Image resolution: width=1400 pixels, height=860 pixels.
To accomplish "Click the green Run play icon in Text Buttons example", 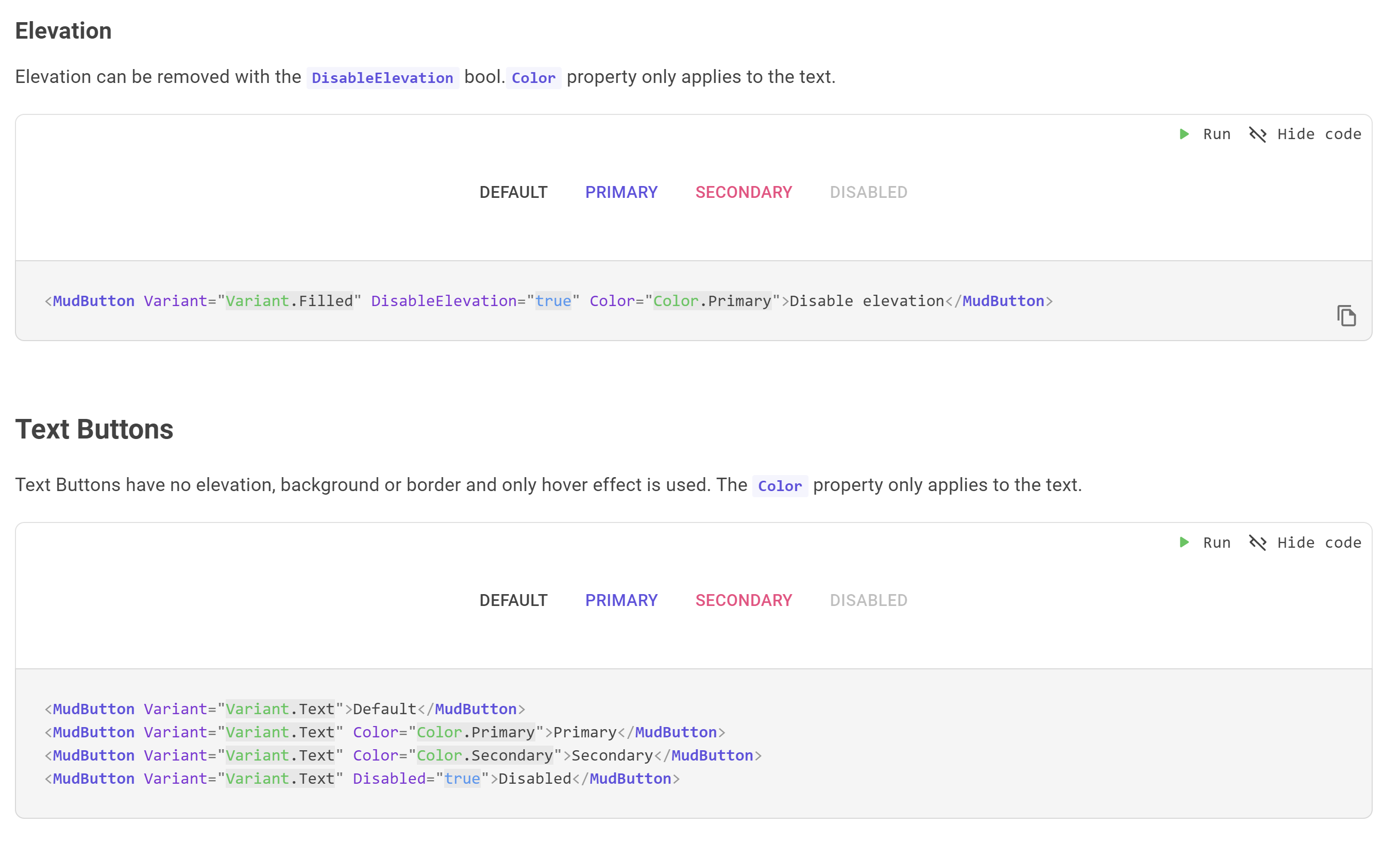I will tap(1184, 542).
